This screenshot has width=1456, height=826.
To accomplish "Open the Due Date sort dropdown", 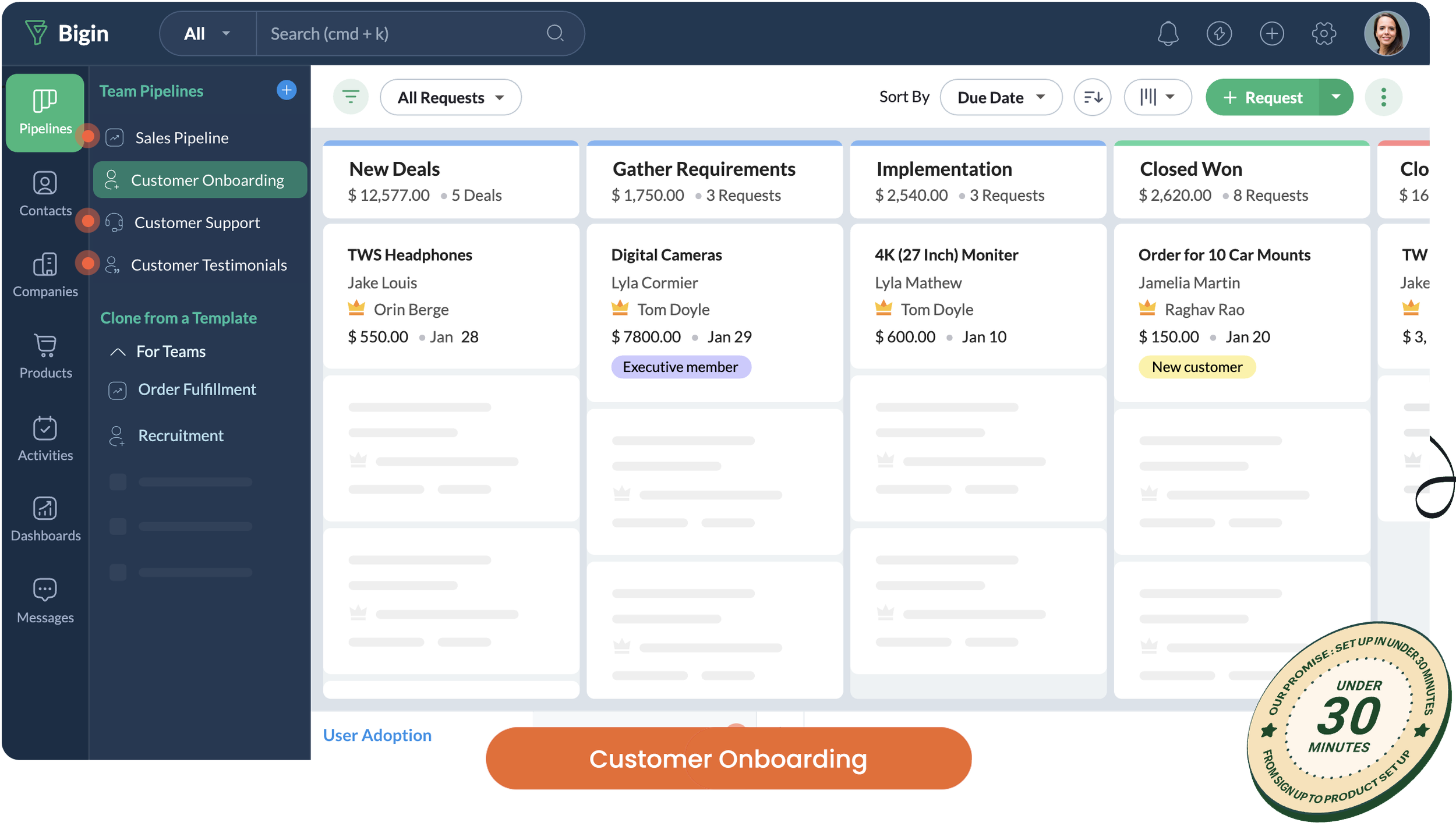I will click(1001, 97).
